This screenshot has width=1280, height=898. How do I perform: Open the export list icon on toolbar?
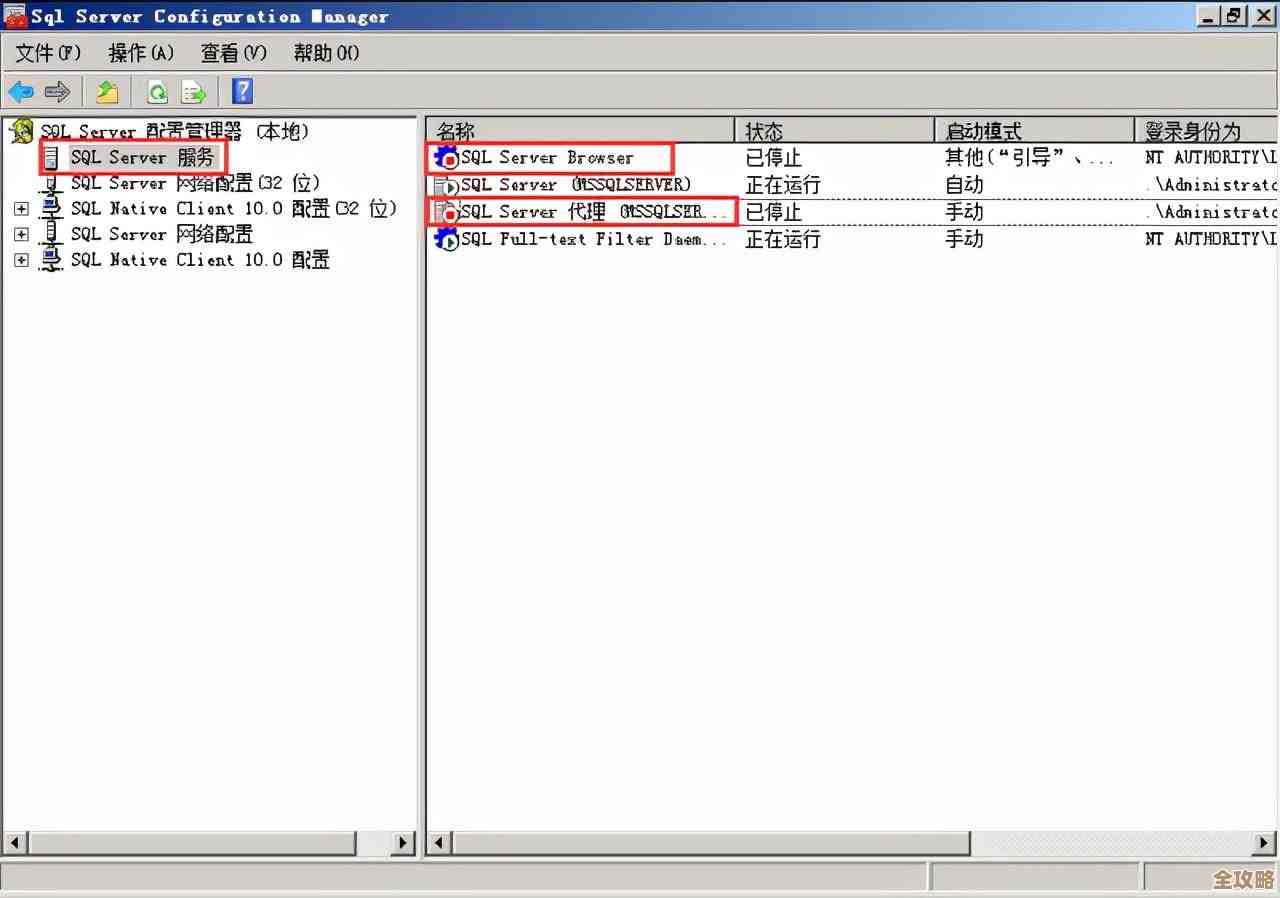[x=107, y=91]
